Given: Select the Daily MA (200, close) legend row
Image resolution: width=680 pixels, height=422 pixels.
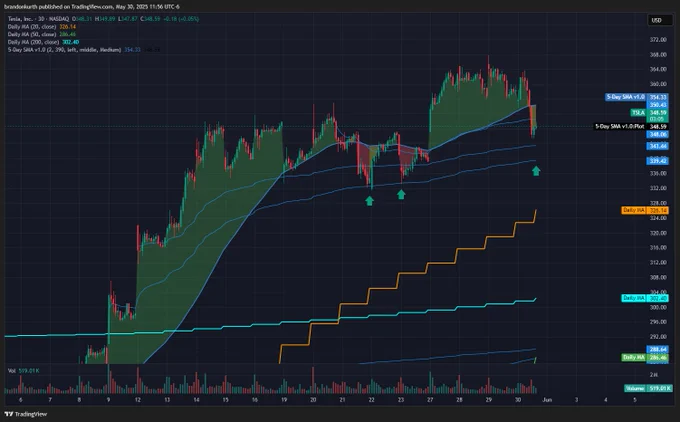Looking at the screenshot, I should tap(43, 42).
